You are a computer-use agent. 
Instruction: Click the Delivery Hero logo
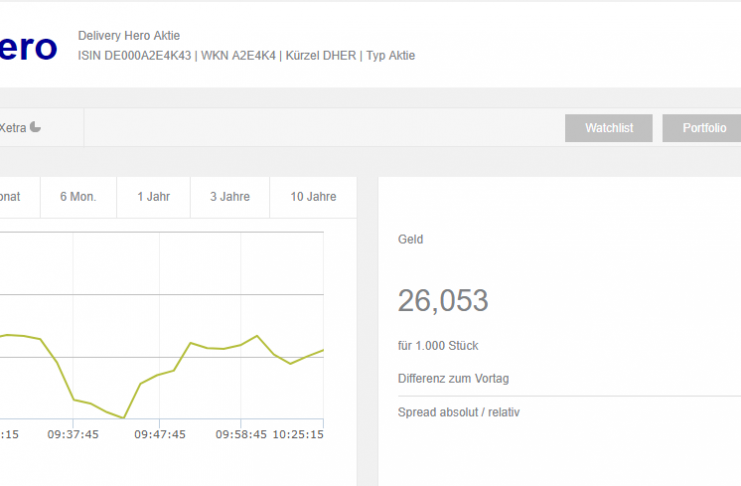28,47
